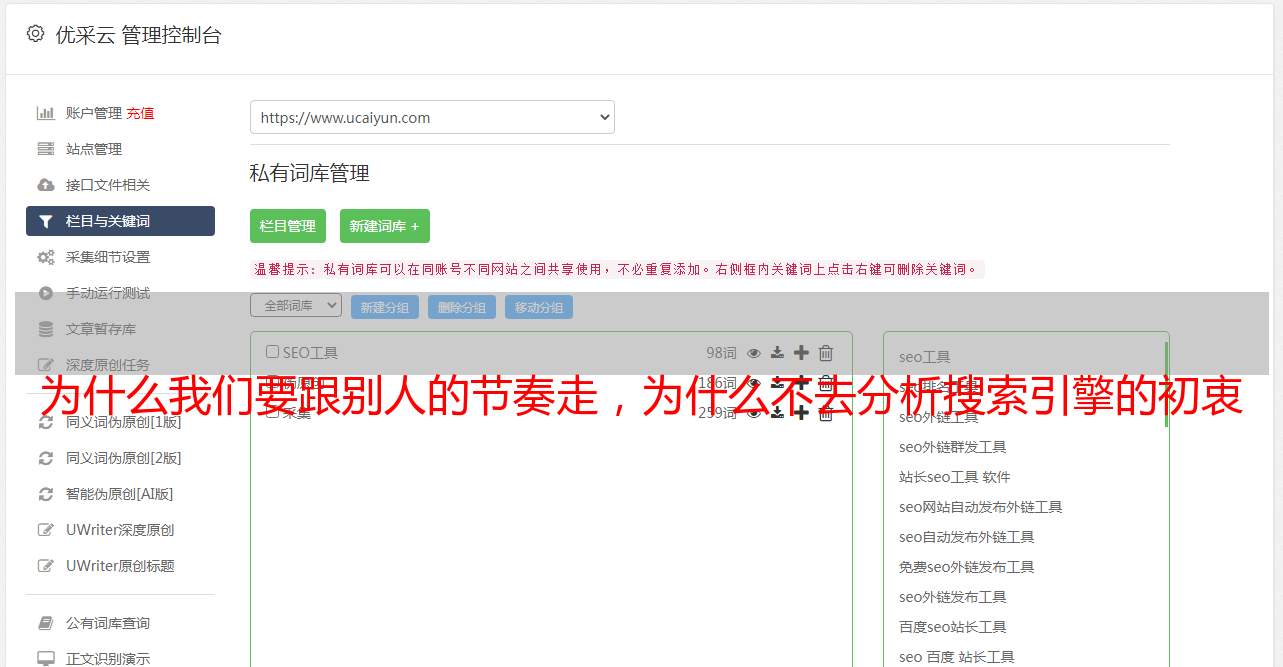The image size is (1283, 667).
Task: Open the 文章暂存库 section
Action: 101,329
